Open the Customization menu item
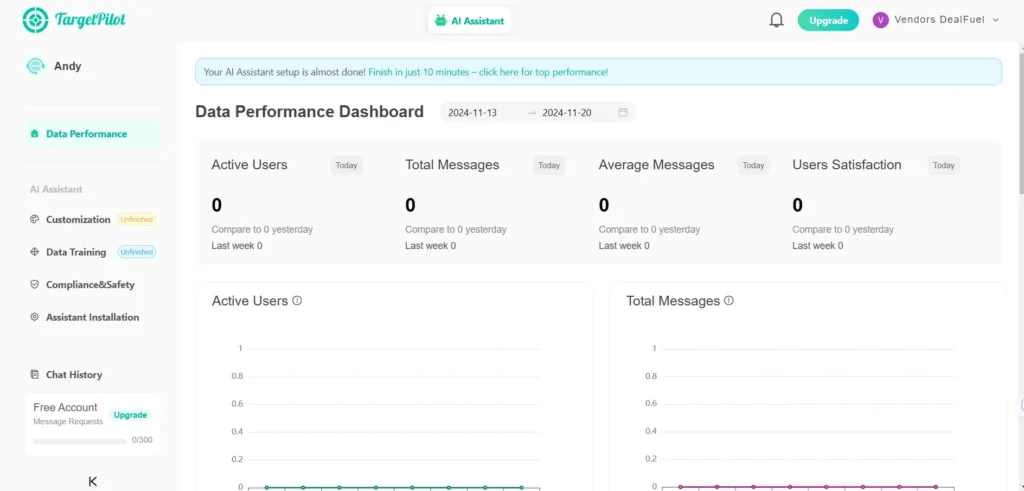Viewport: 1024px width, 491px height. (x=78, y=220)
